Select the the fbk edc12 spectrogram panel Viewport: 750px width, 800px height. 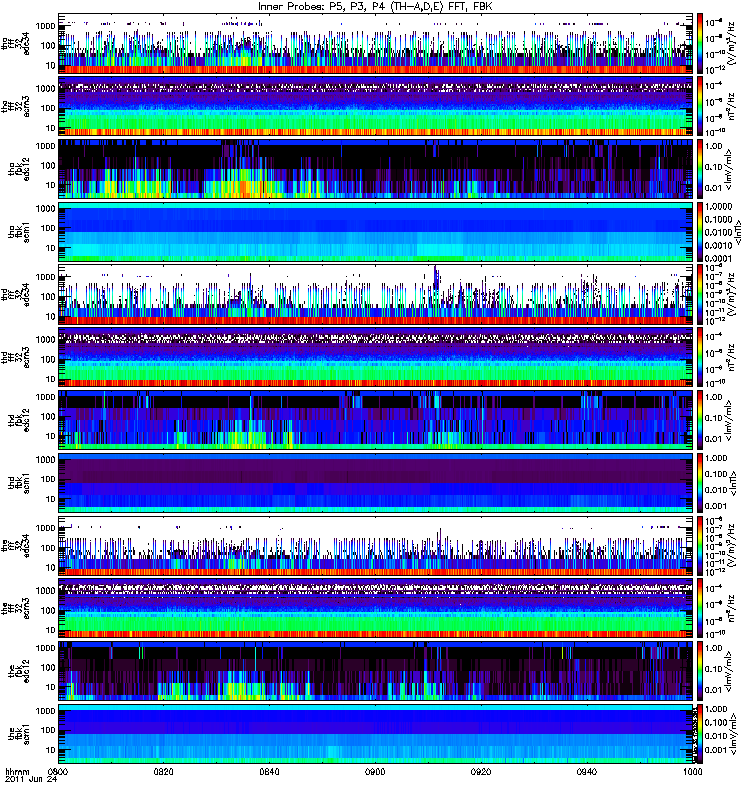coord(376,671)
